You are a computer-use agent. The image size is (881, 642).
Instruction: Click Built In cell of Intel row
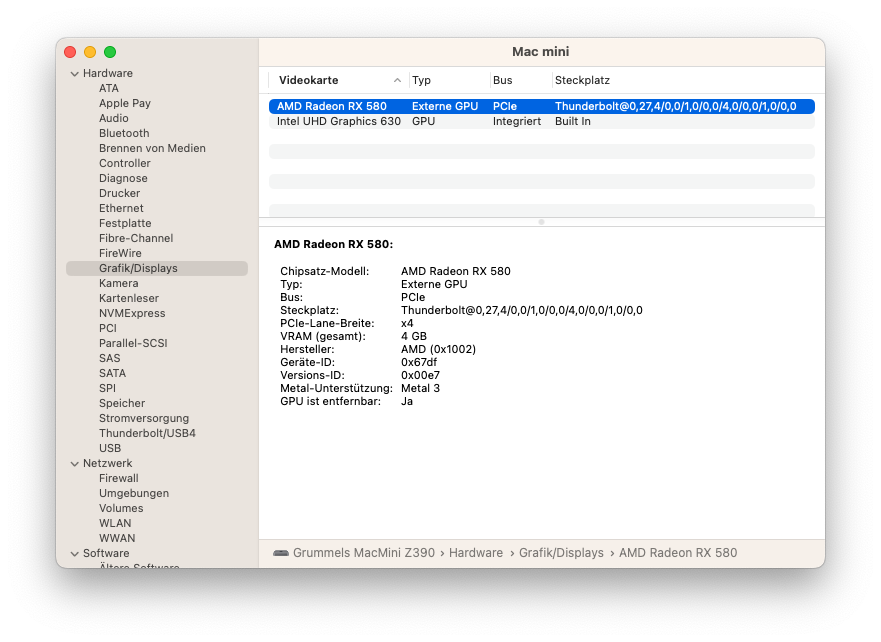pos(573,121)
